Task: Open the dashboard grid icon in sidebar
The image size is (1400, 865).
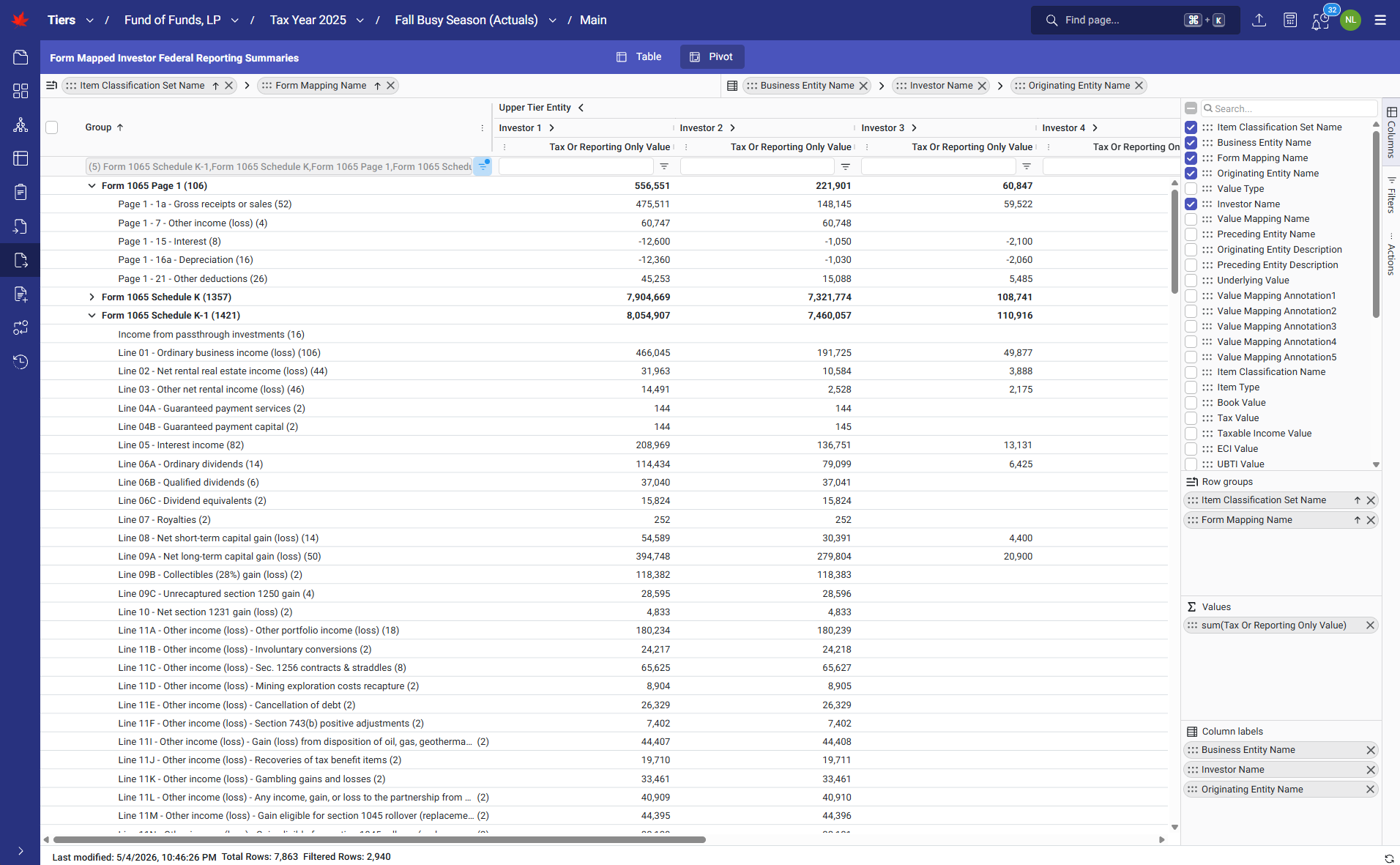Action: (x=21, y=91)
